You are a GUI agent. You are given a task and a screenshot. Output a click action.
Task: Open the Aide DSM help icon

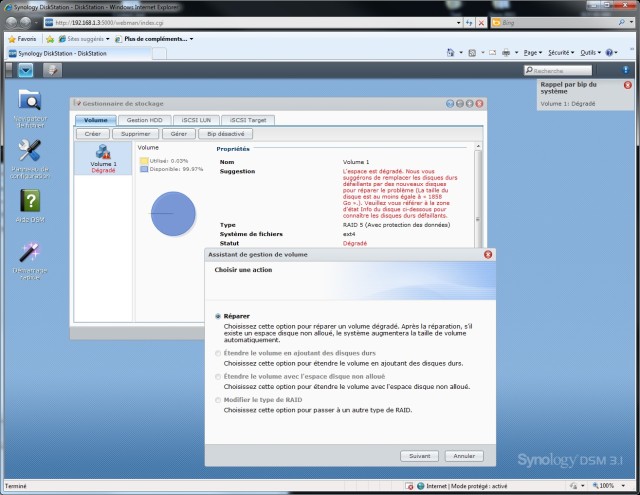(30, 205)
